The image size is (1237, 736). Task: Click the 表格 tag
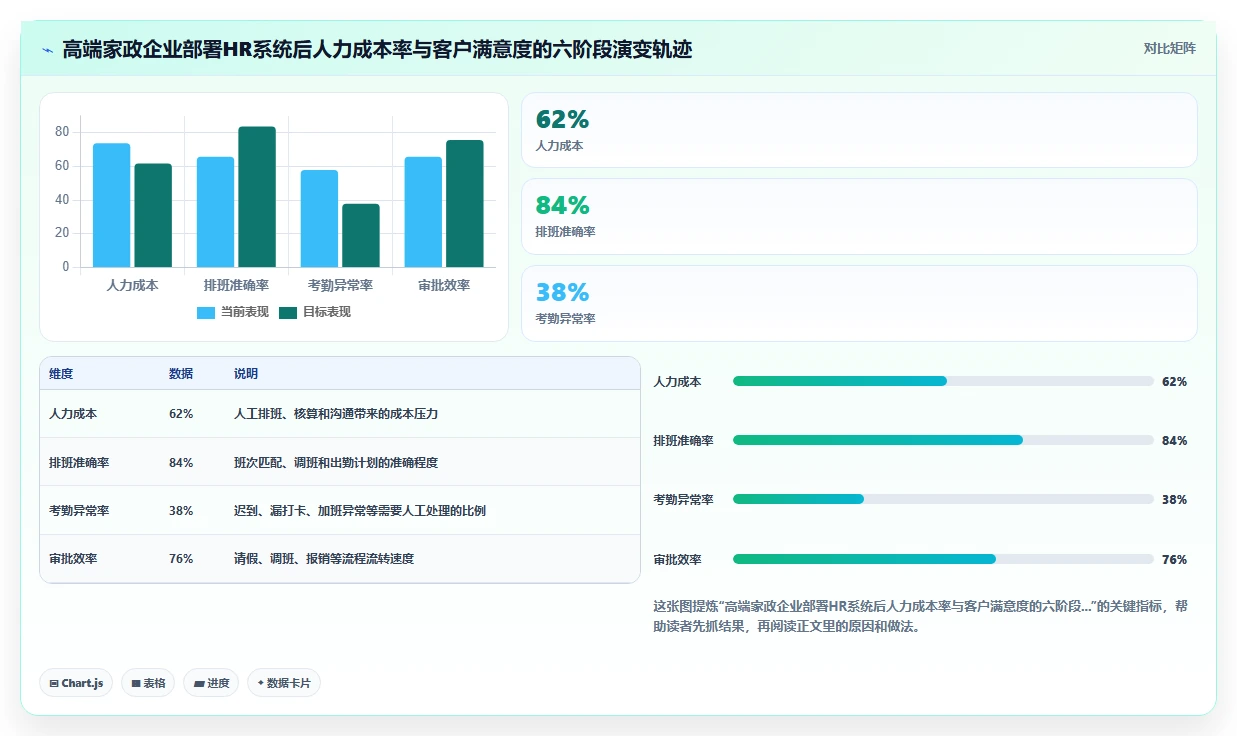[x=148, y=683]
